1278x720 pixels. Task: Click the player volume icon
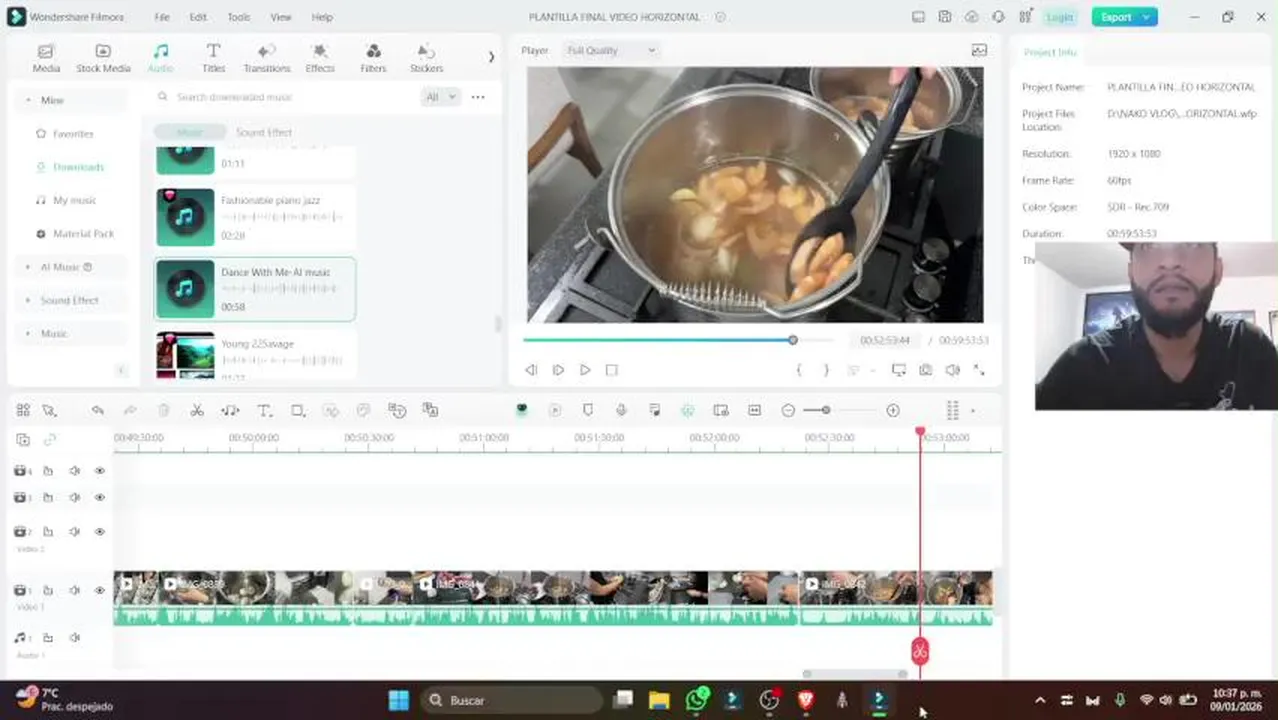coord(952,370)
